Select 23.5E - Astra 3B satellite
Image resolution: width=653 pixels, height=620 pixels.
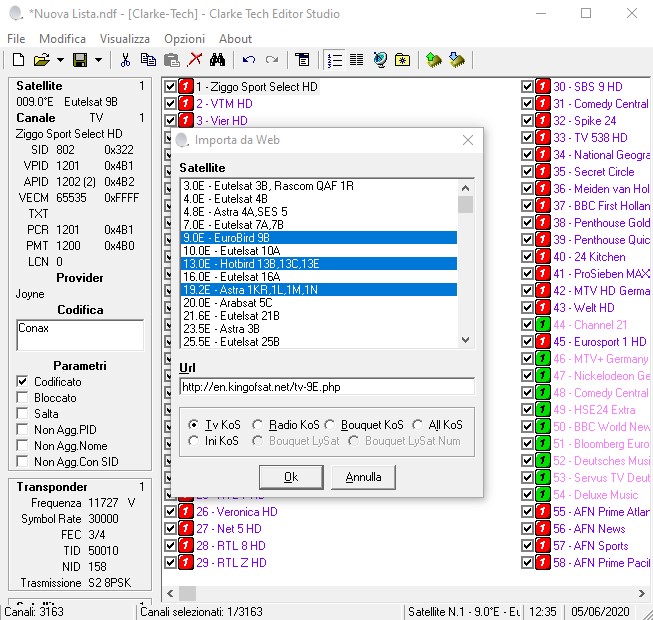pos(319,329)
